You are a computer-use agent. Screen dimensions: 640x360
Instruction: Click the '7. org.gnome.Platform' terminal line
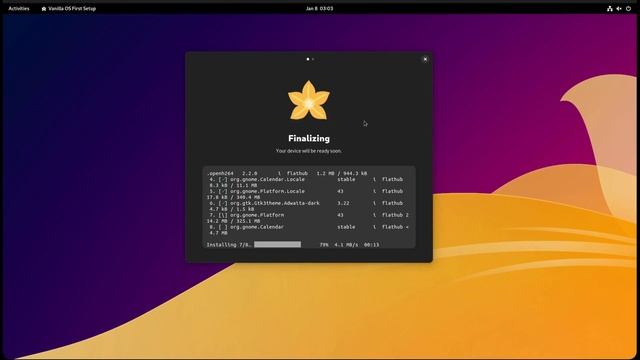coord(309,215)
